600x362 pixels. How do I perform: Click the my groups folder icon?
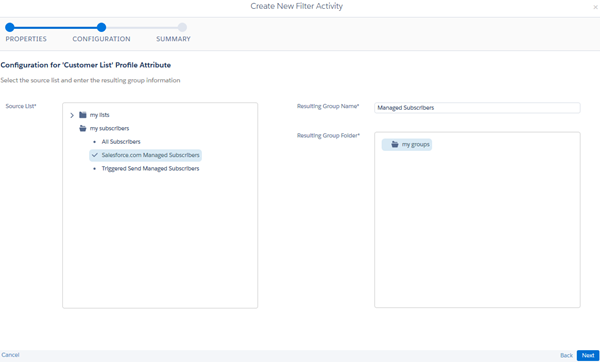tap(395, 144)
